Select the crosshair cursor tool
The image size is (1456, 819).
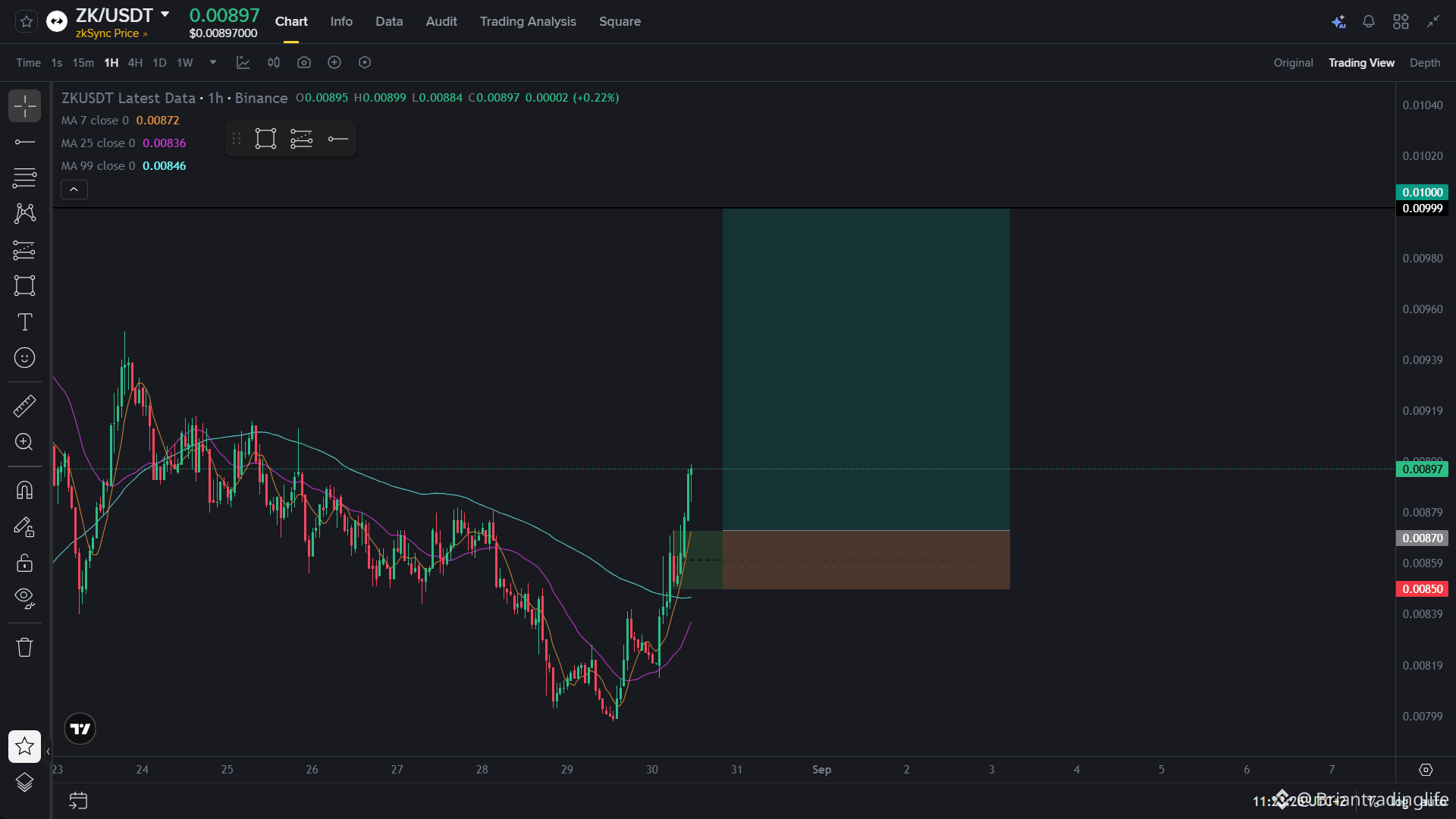point(24,106)
